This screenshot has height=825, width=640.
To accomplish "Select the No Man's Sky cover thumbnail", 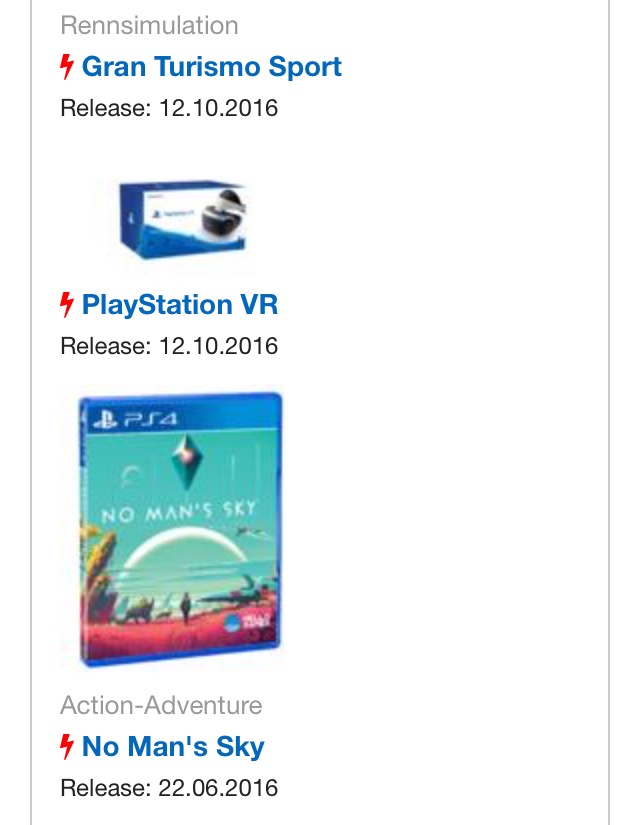I will (x=179, y=530).
